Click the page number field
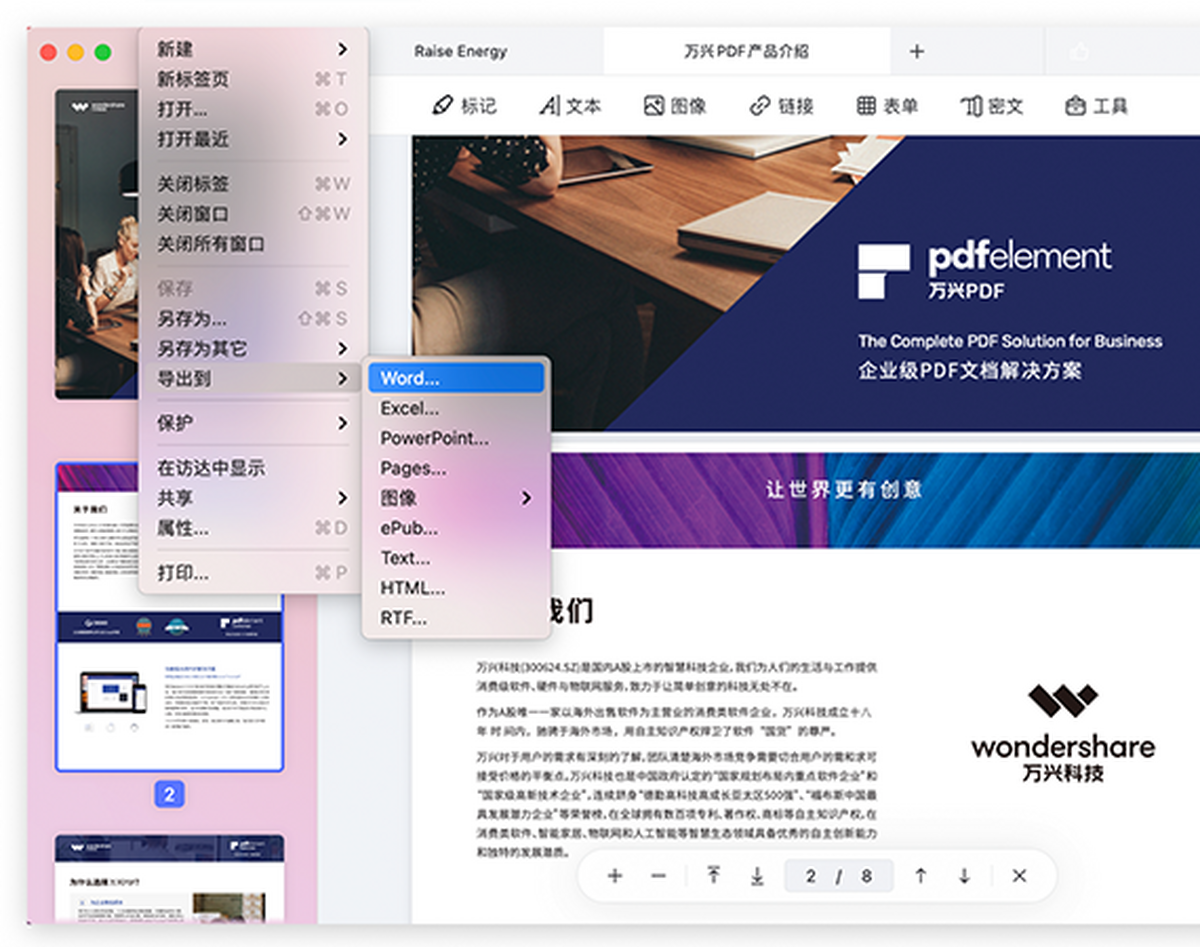This screenshot has width=1200, height=947. click(x=838, y=876)
